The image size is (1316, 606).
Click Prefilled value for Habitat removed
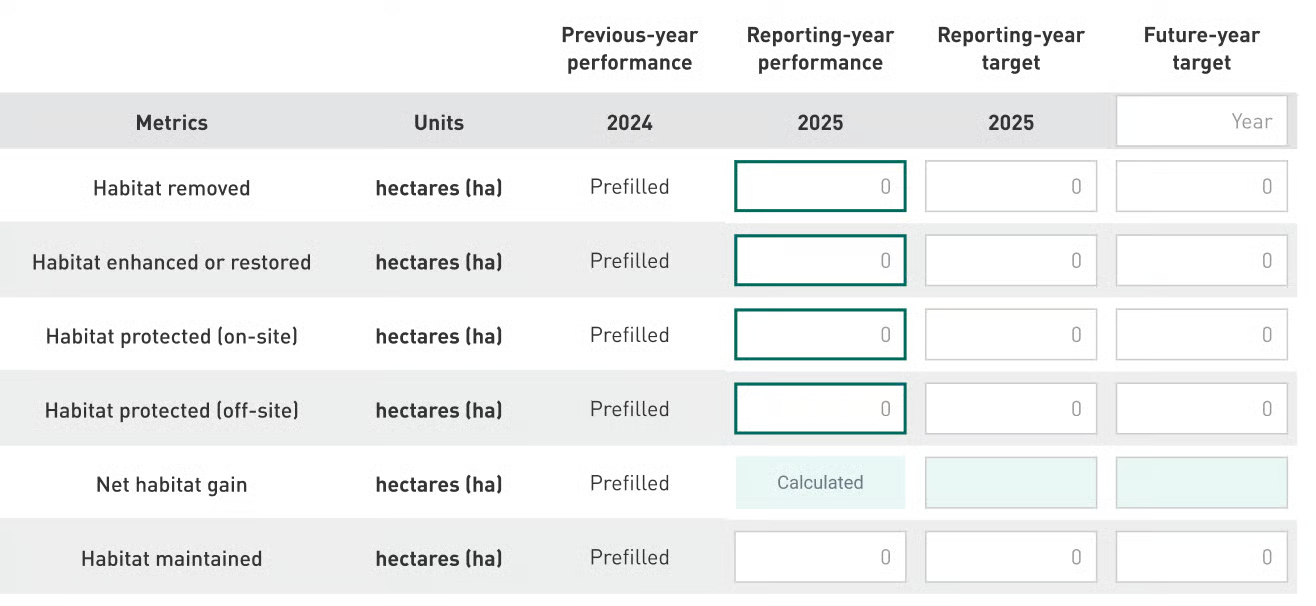click(629, 187)
